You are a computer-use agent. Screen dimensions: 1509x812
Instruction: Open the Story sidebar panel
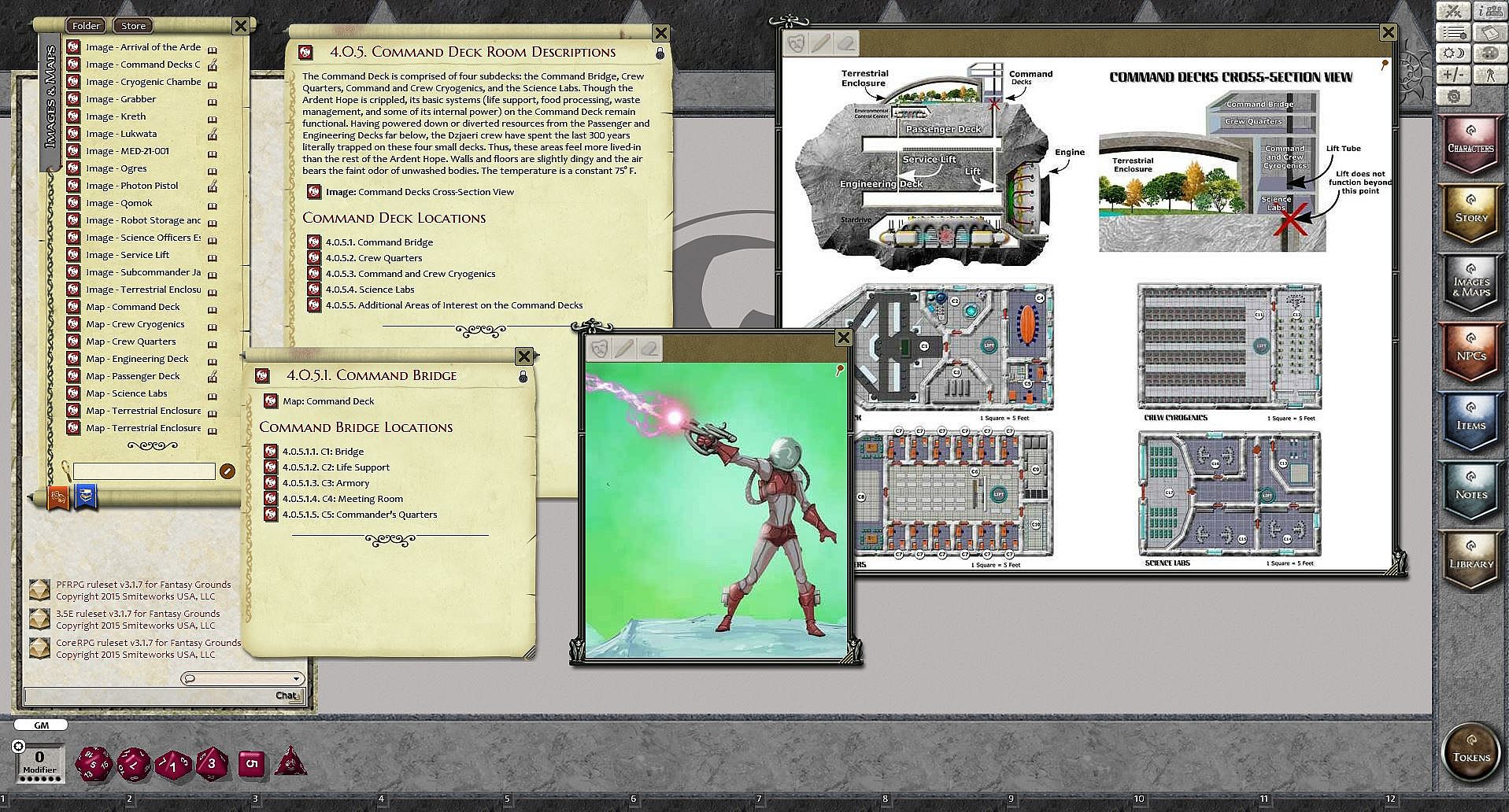1470,214
